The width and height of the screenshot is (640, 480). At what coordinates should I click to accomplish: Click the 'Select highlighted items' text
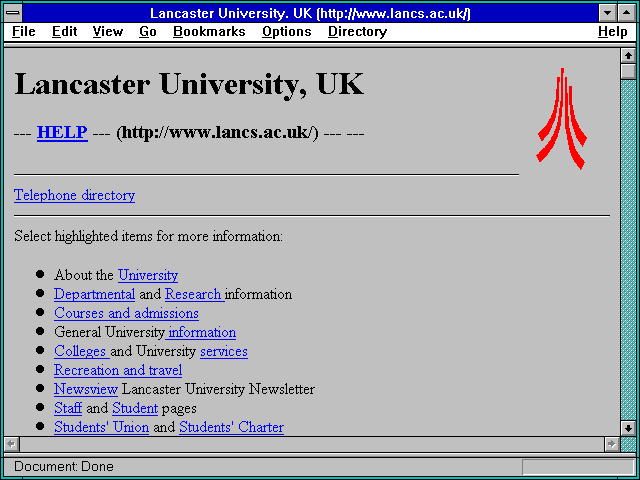(148, 236)
